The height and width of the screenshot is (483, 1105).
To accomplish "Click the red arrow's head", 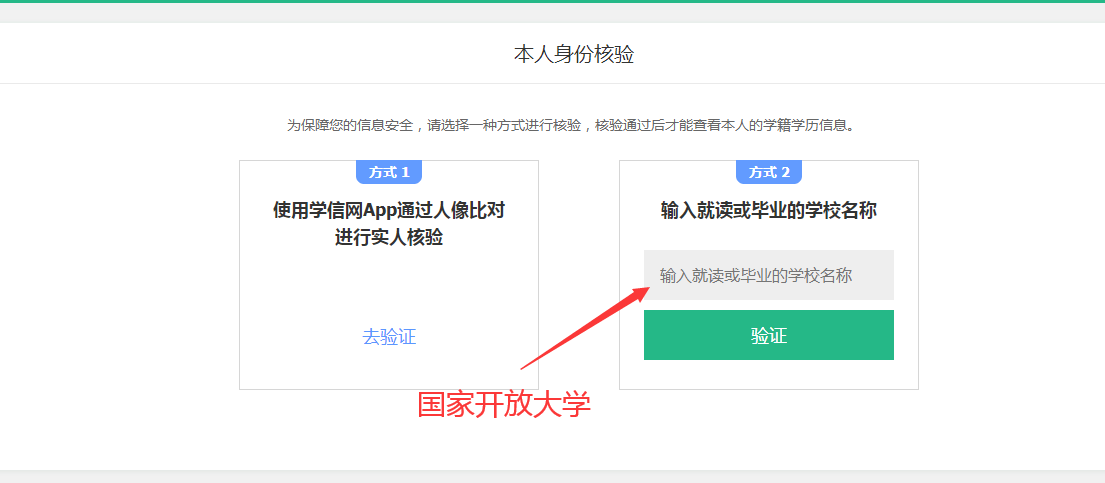I will (642, 289).
